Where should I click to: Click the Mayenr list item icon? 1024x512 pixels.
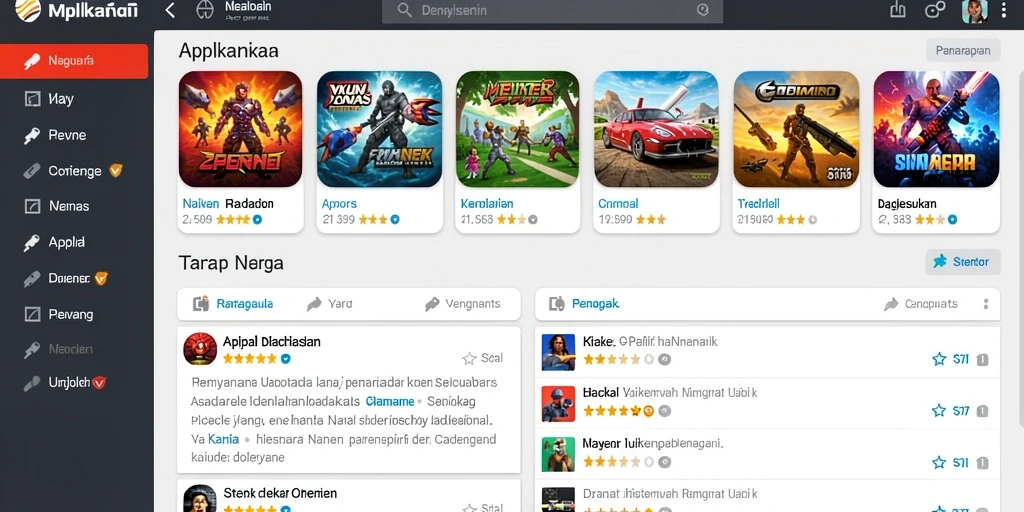tap(558, 455)
